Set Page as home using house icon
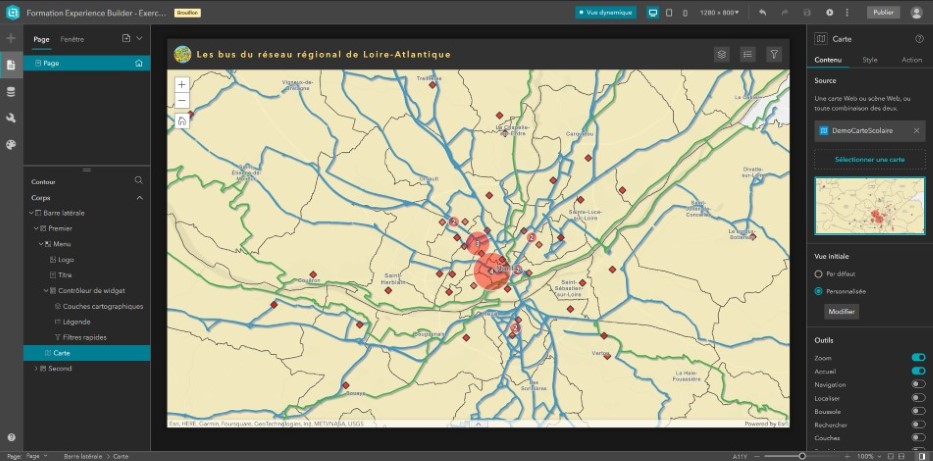This screenshot has height=461, width=933. [x=139, y=63]
